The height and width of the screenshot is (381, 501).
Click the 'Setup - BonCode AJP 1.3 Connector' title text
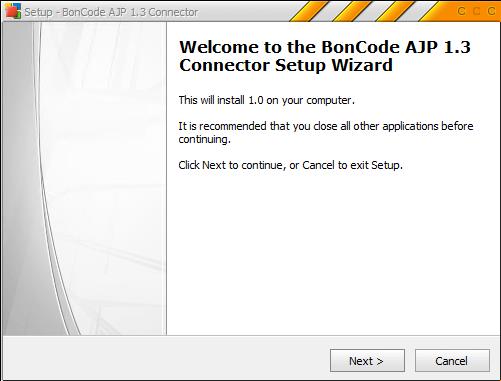(x=111, y=12)
